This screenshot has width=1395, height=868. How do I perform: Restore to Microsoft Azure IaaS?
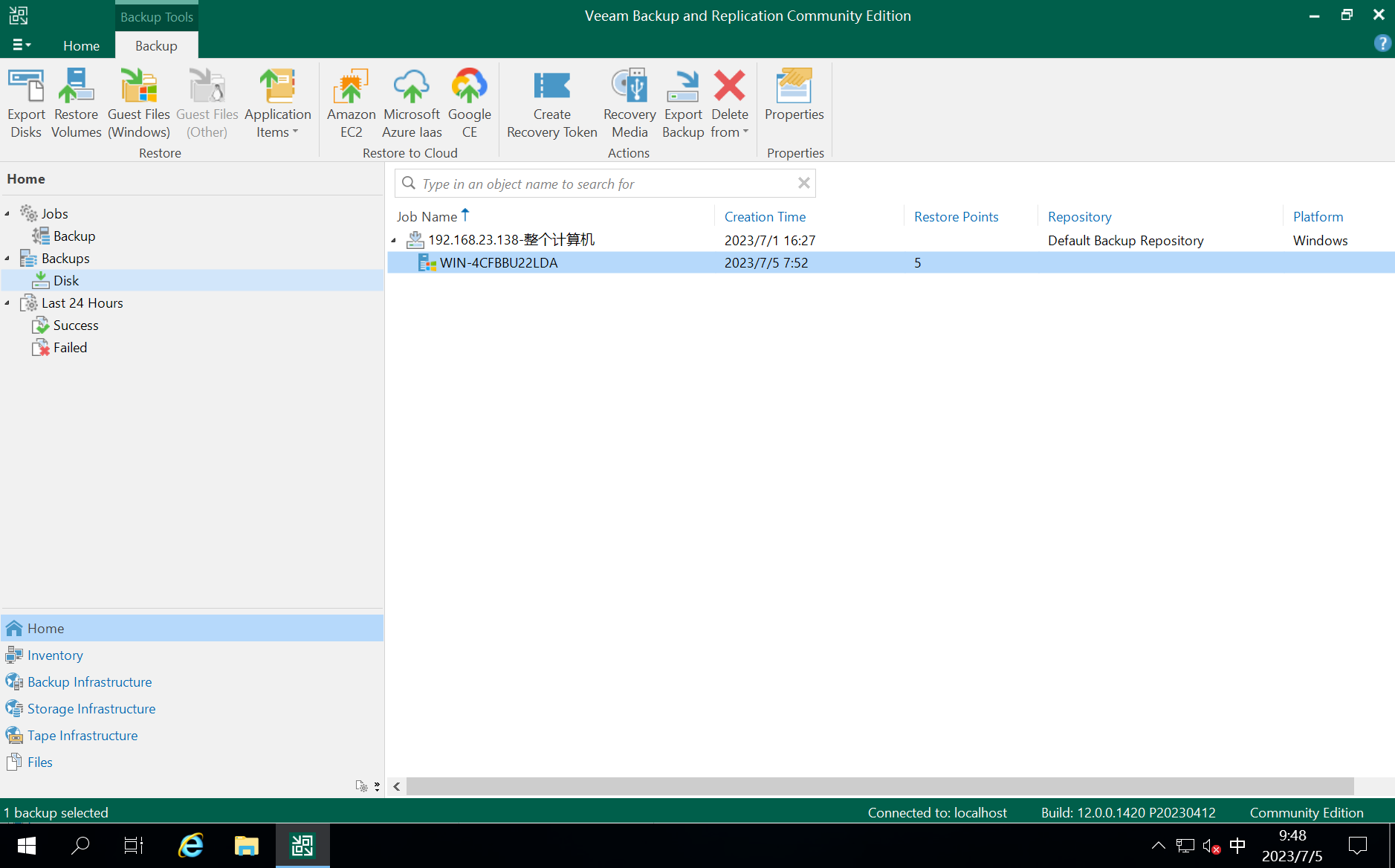[x=412, y=103]
